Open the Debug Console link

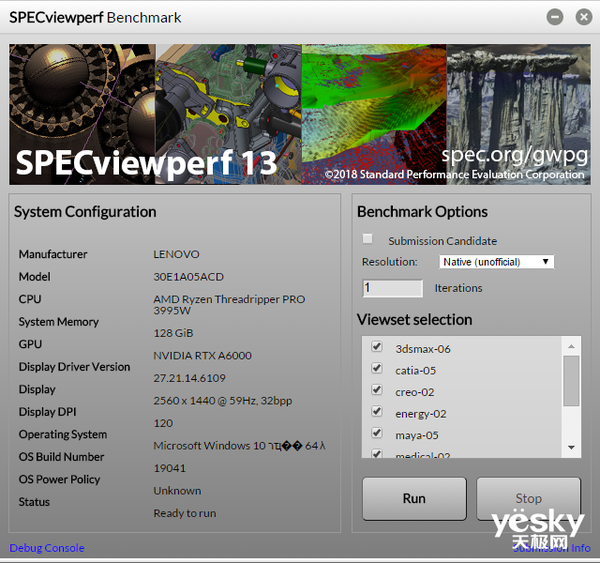[47, 548]
